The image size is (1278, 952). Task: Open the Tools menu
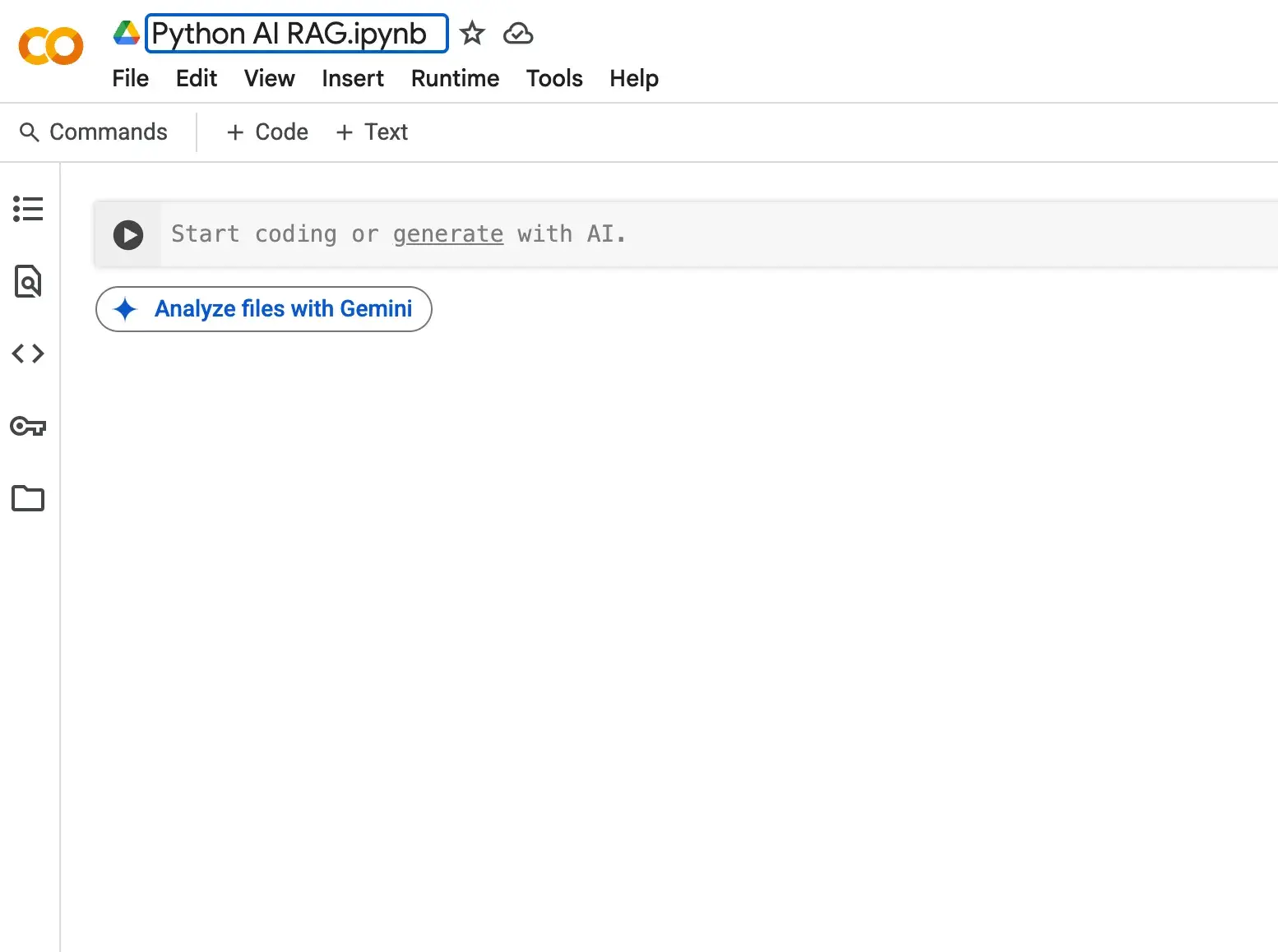coord(554,78)
